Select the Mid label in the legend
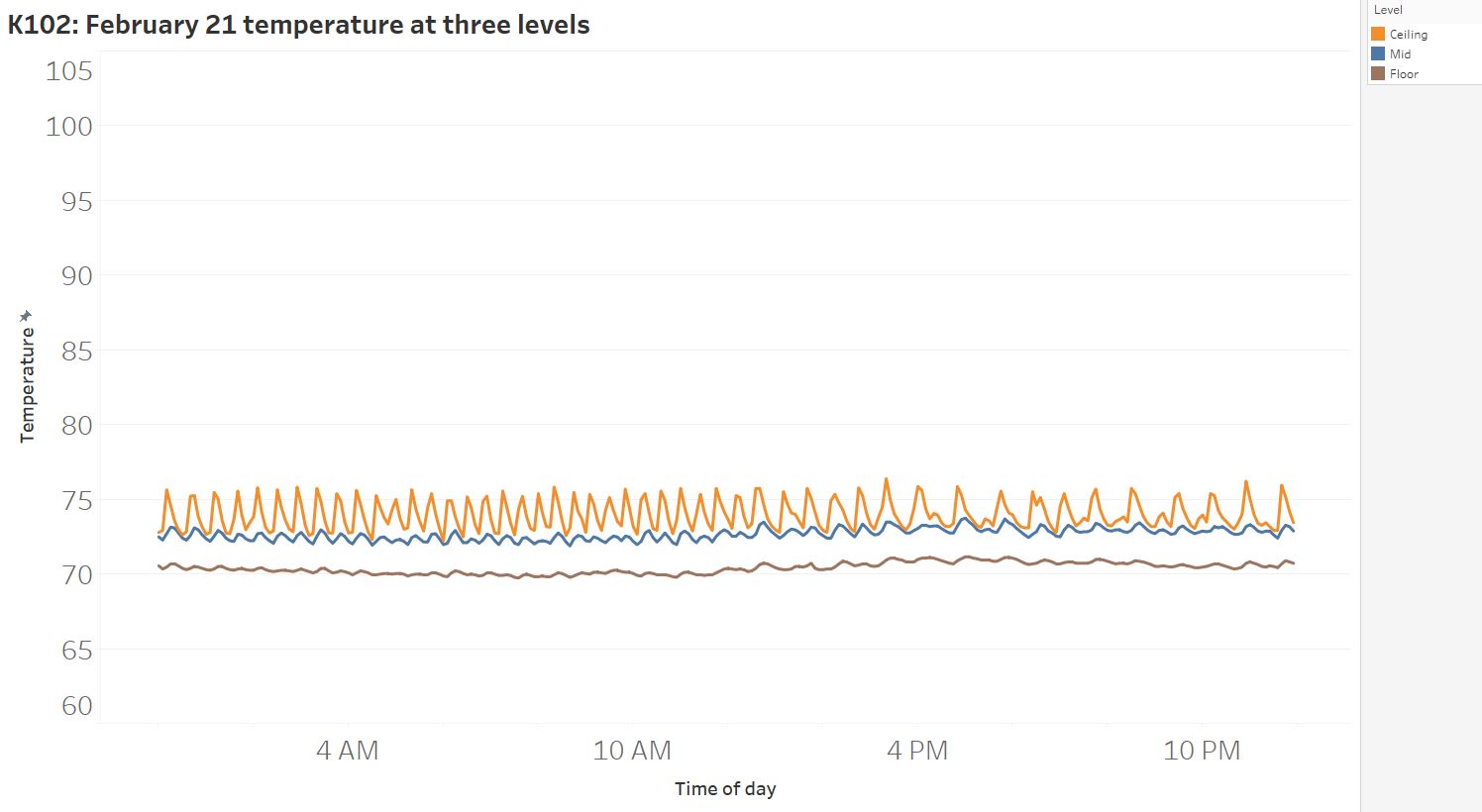 (x=1400, y=54)
